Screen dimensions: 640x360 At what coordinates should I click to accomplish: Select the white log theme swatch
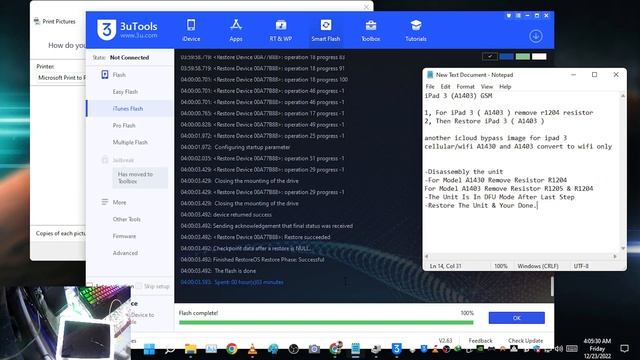[539, 56]
